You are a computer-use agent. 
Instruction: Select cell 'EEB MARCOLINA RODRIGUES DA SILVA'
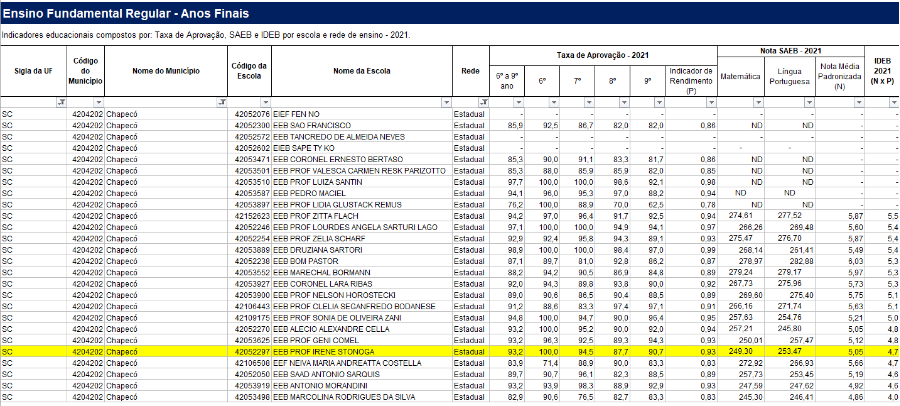click(362, 397)
